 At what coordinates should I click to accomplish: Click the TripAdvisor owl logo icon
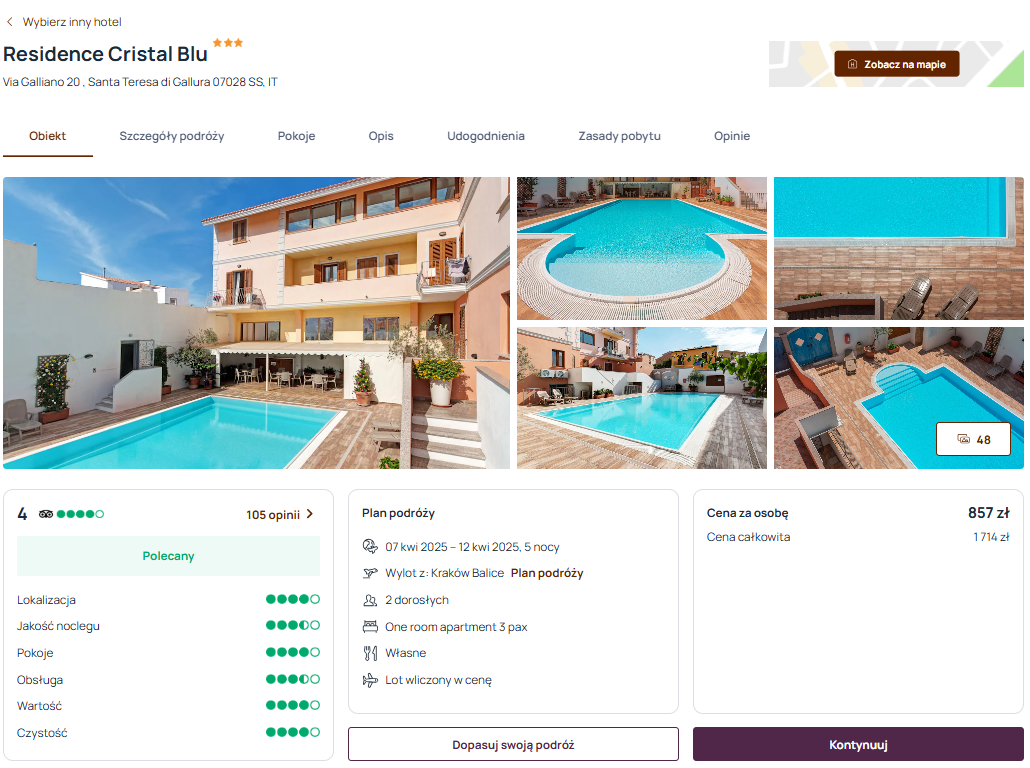click(46, 514)
